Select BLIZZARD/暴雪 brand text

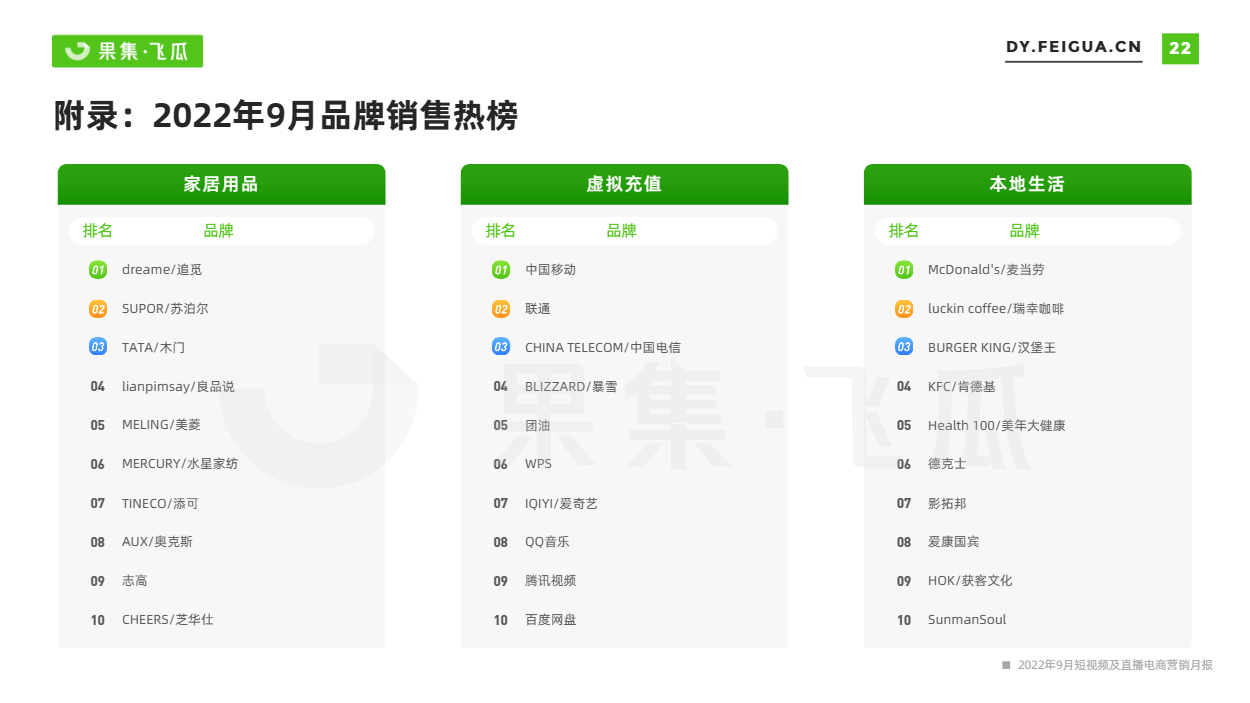click(571, 386)
